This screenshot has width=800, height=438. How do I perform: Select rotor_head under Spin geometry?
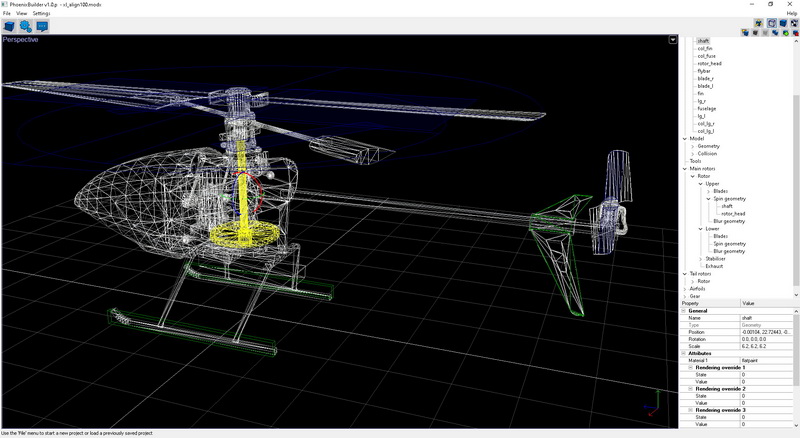[x=732, y=213]
